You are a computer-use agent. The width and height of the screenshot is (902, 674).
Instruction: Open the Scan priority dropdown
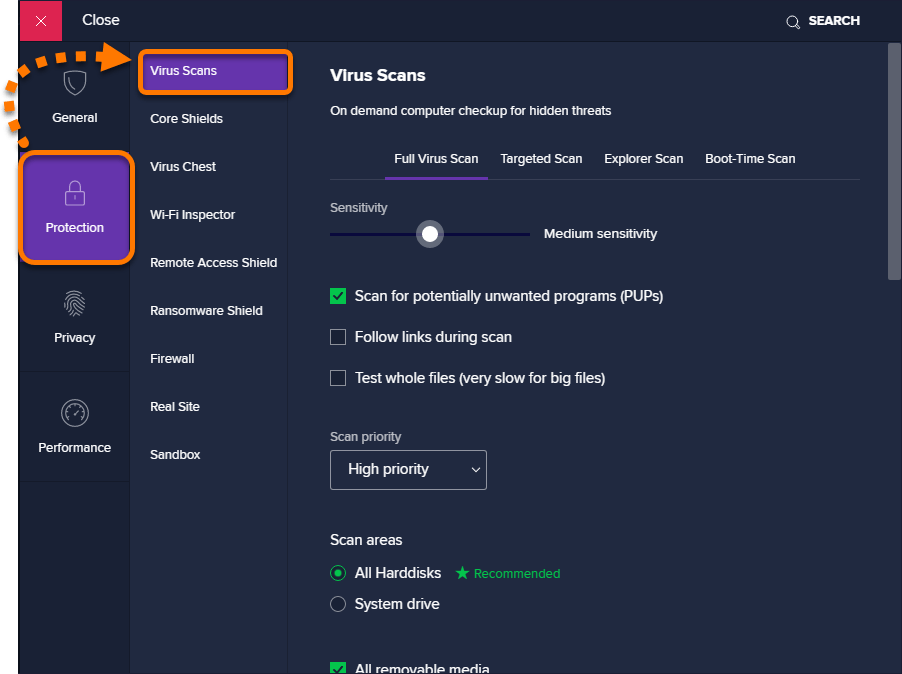[408, 470]
